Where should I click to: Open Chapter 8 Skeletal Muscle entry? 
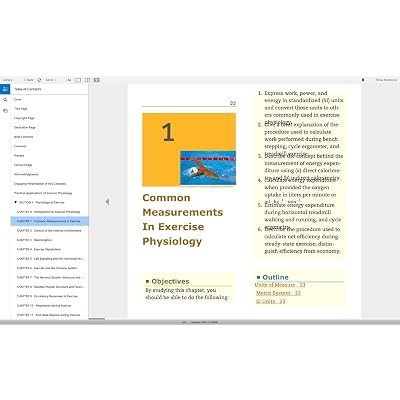pos(51,287)
